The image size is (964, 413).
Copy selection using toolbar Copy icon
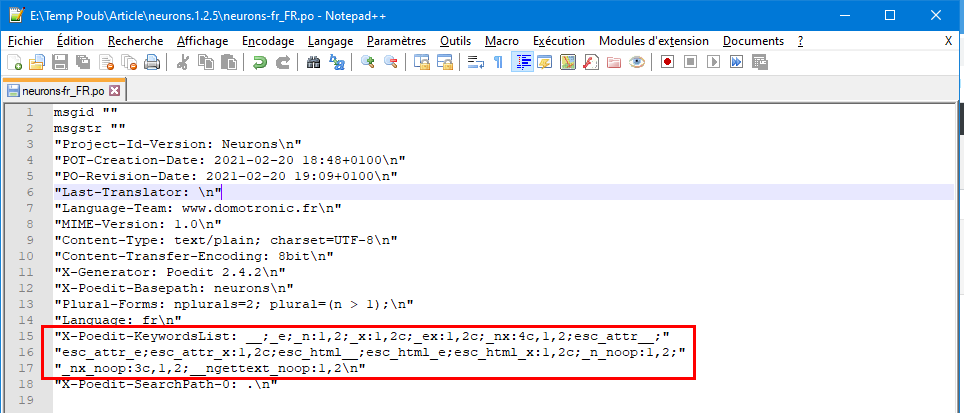tap(206, 62)
